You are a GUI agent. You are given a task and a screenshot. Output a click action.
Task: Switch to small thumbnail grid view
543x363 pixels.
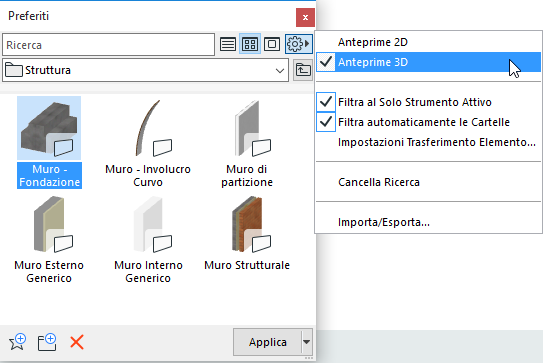250,44
